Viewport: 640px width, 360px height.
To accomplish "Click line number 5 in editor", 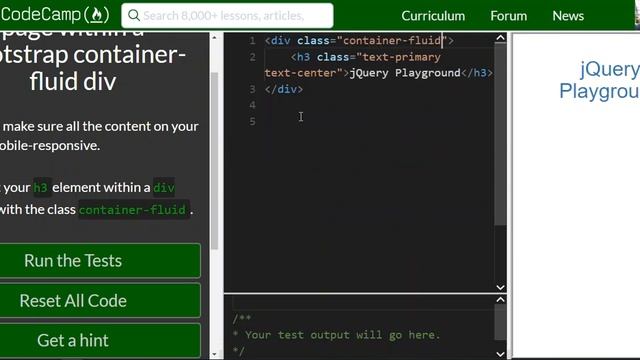I will (252, 121).
